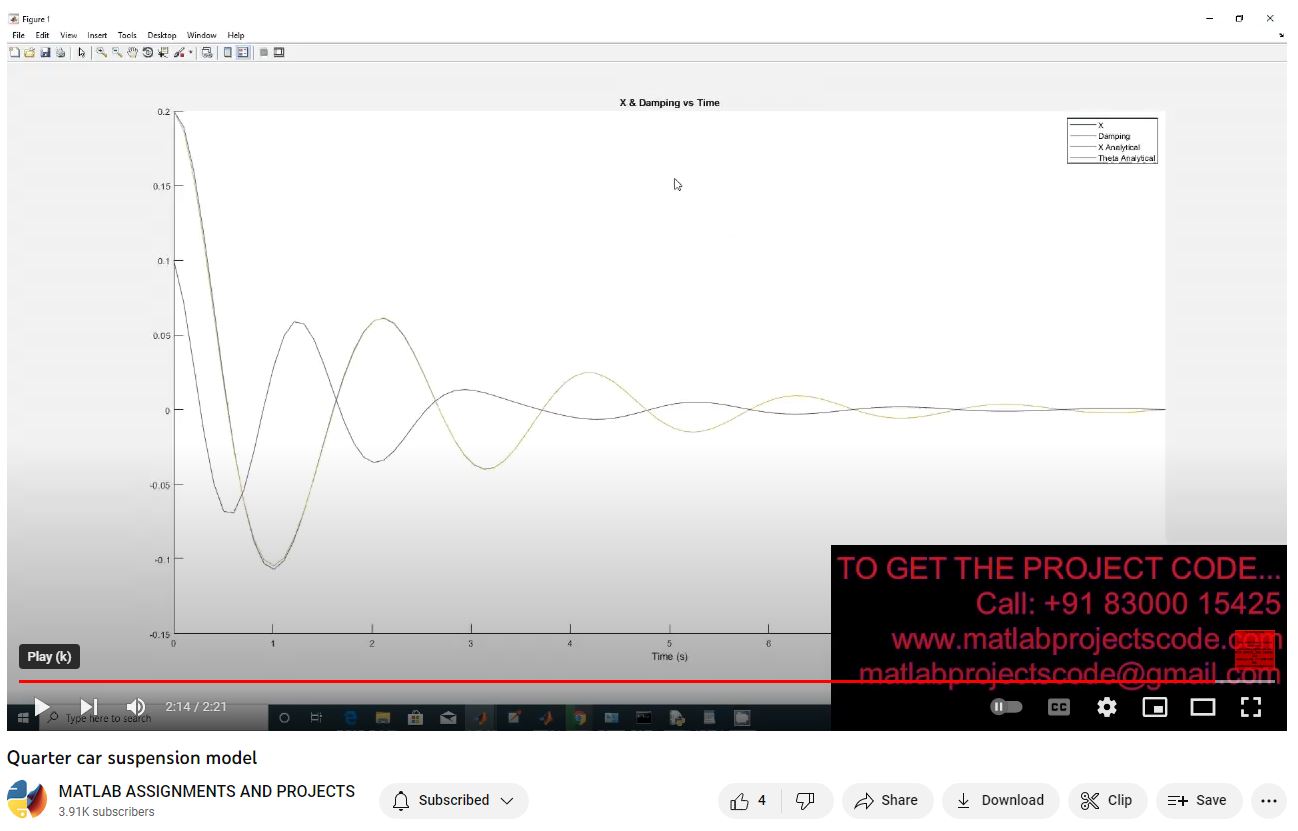Open the File menu in Figure 1

pyautogui.click(x=18, y=35)
